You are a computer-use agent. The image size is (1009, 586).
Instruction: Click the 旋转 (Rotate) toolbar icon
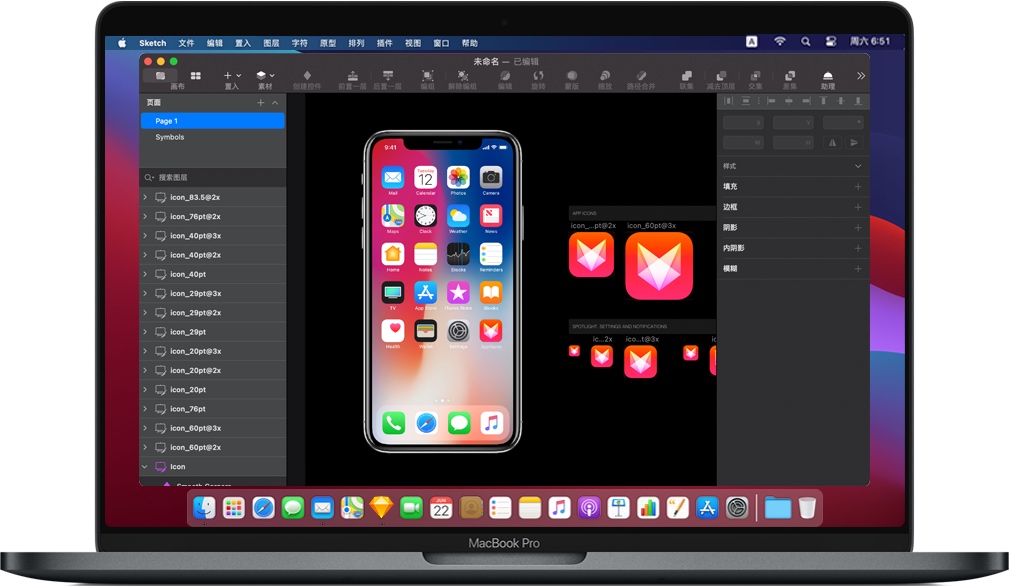[x=538, y=76]
